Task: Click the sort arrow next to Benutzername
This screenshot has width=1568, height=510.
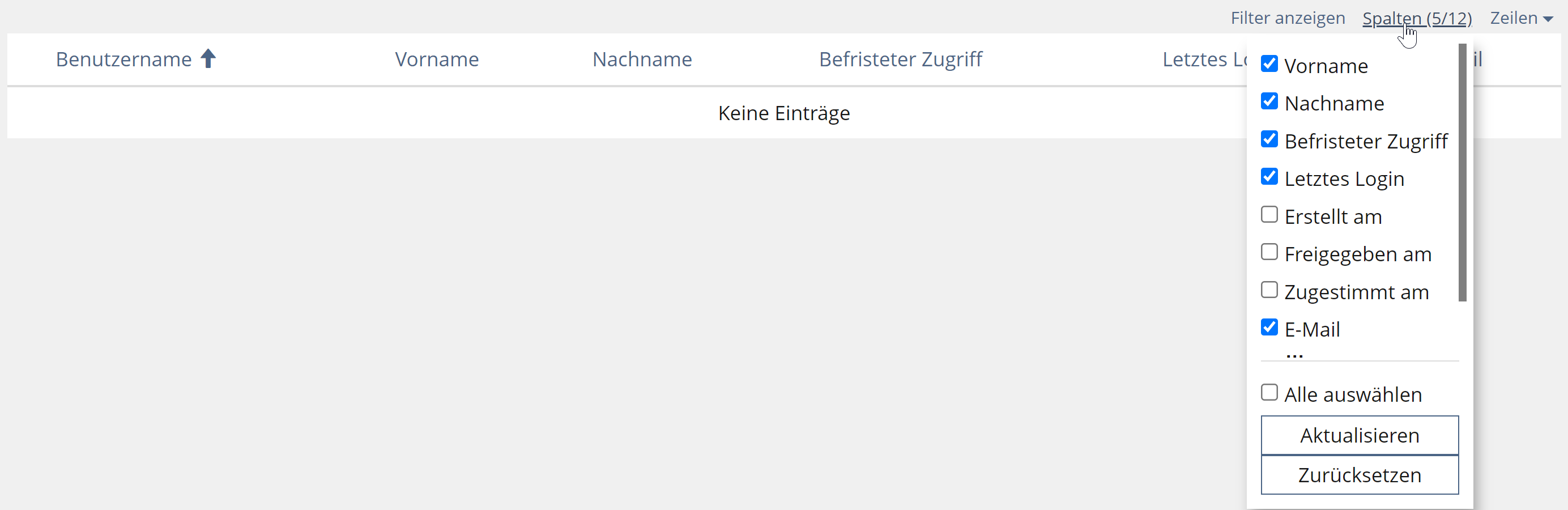Action: pyautogui.click(x=208, y=59)
